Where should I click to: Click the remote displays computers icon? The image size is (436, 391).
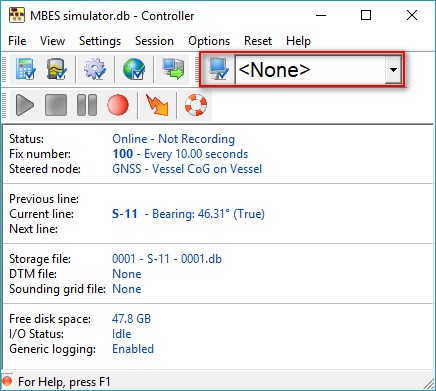[173, 69]
